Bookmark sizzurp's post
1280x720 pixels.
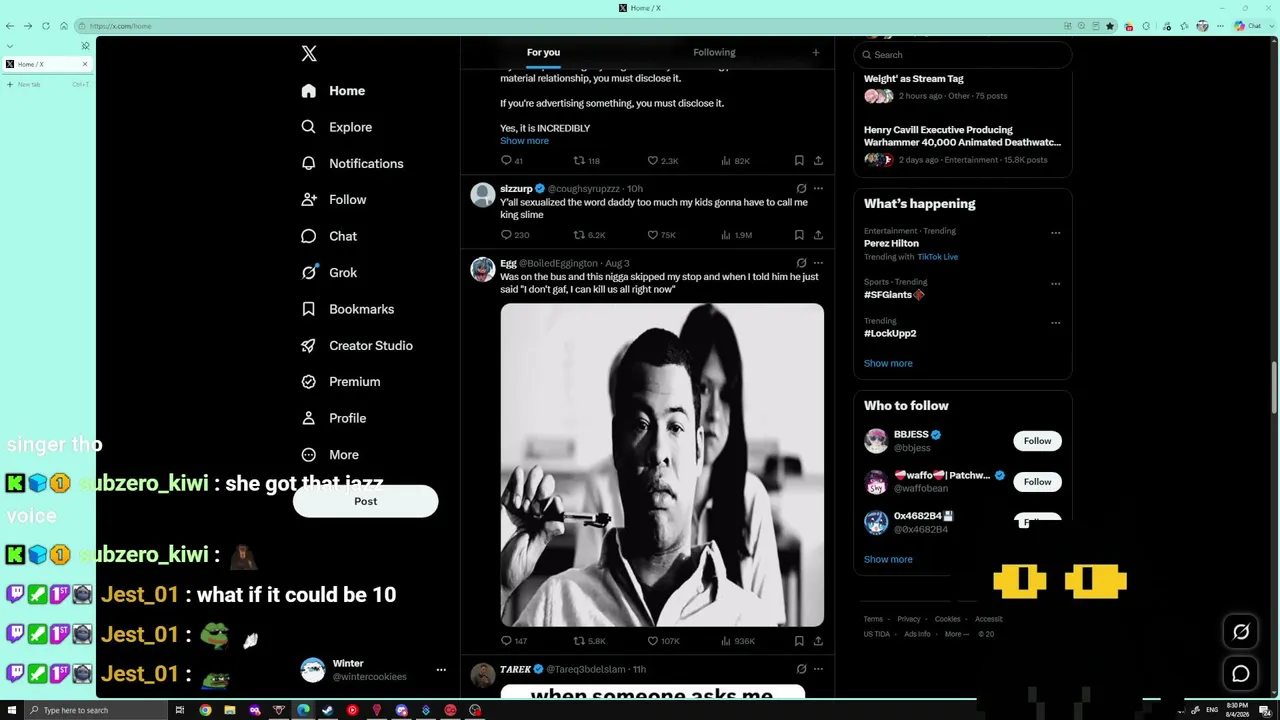click(x=799, y=235)
